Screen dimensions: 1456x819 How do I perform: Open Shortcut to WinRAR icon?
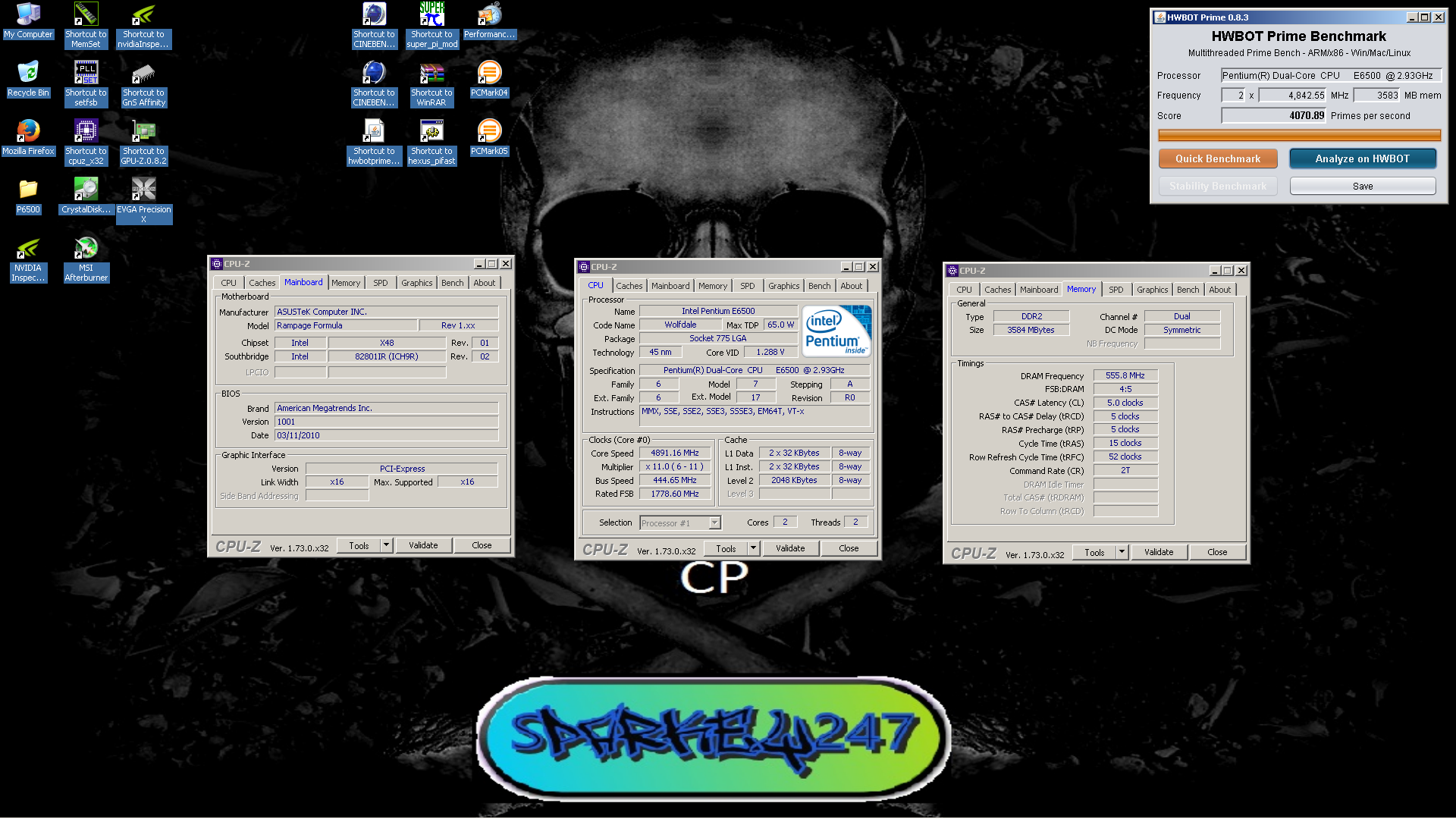click(431, 84)
